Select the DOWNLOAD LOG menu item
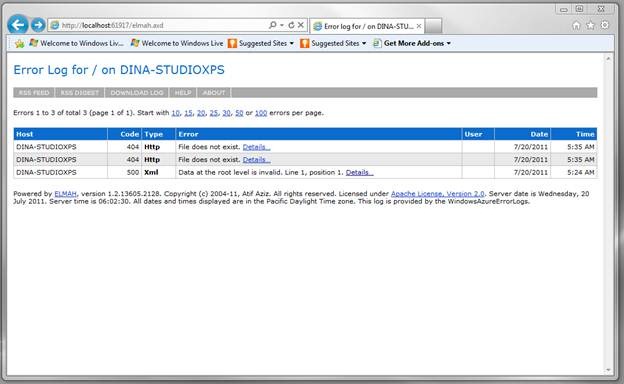 pyautogui.click(x=137, y=93)
